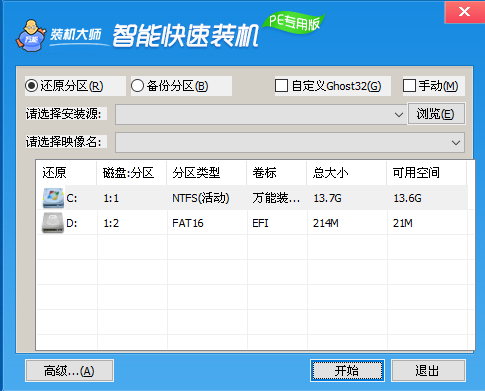Click the 请选择安装源: label

[x=63, y=114]
